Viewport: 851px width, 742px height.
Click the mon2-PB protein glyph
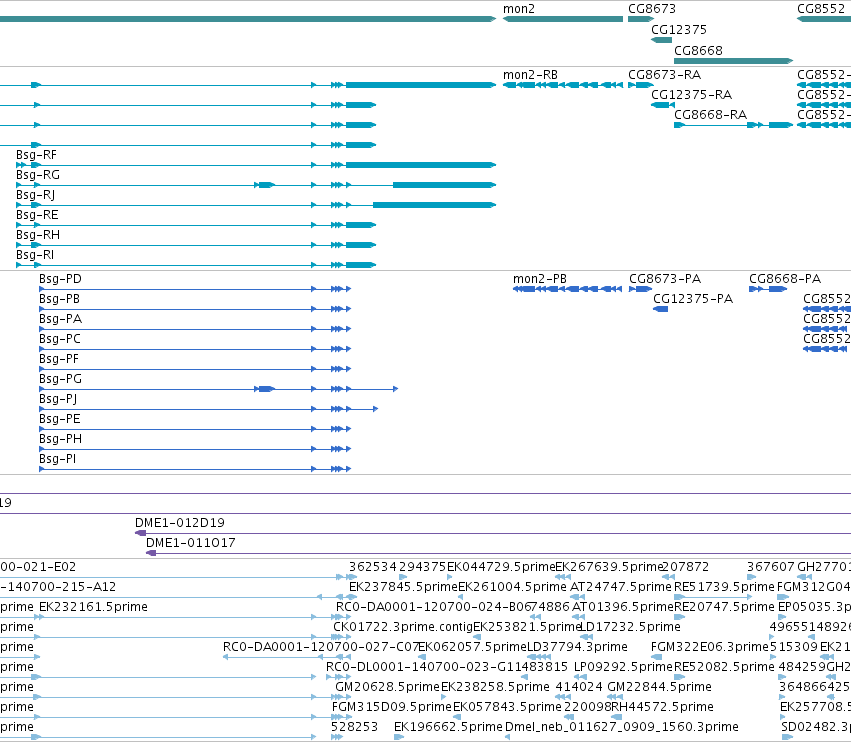point(567,289)
